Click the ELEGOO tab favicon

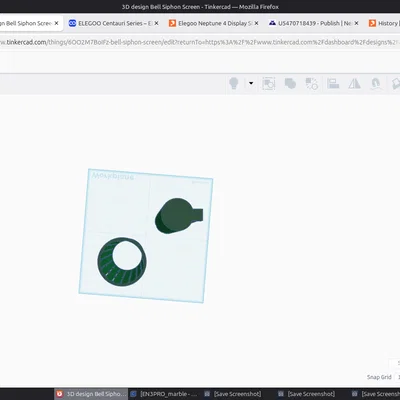pyautogui.click(x=72, y=23)
